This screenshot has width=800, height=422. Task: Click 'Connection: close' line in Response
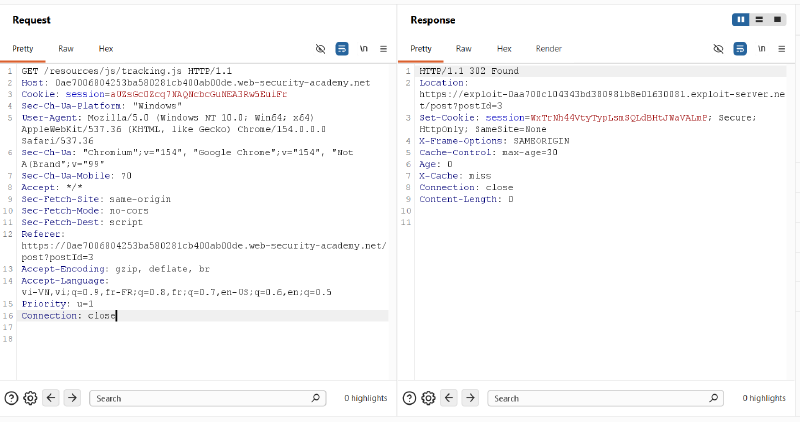tap(466, 188)
